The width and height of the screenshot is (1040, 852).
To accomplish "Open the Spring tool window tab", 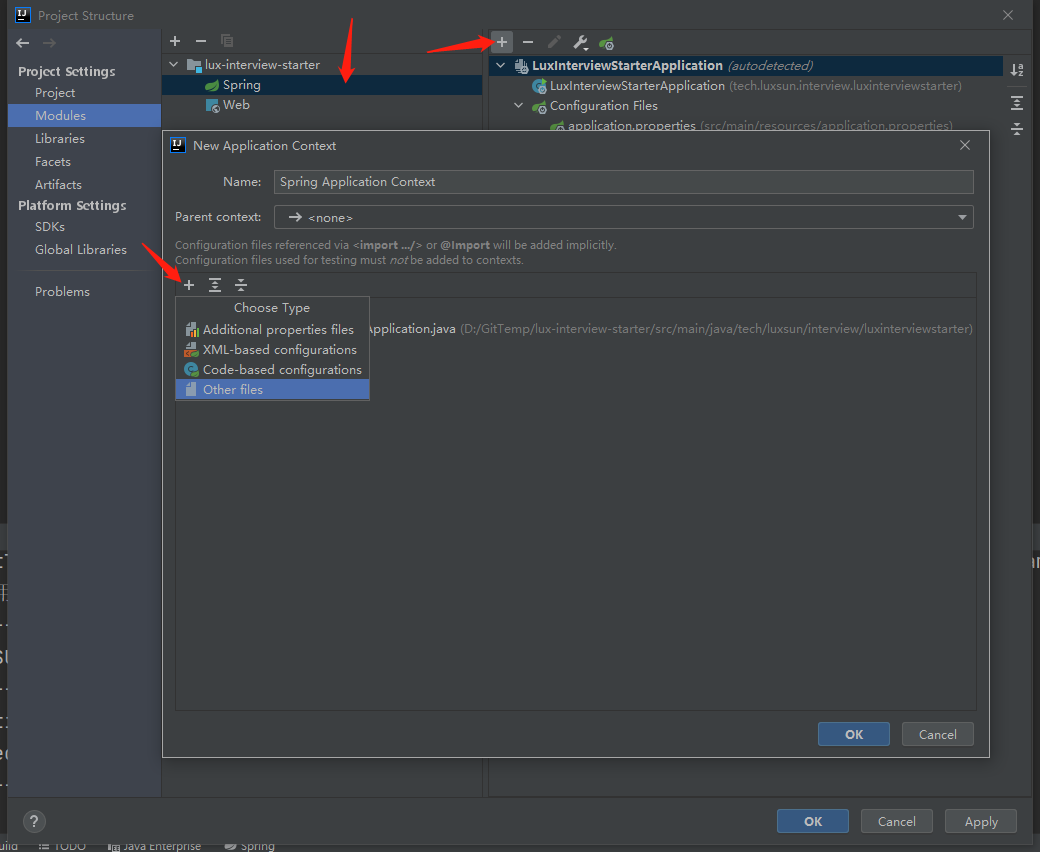I will [x=250, y=846].
